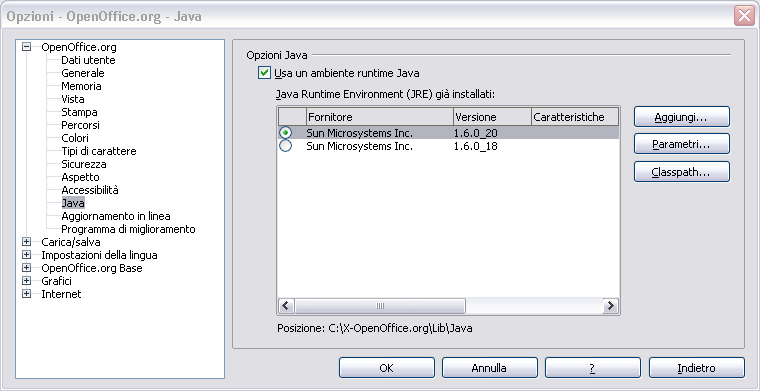Open Accessibilità options
The image size is (760, 391).
(x=90, y=190)
